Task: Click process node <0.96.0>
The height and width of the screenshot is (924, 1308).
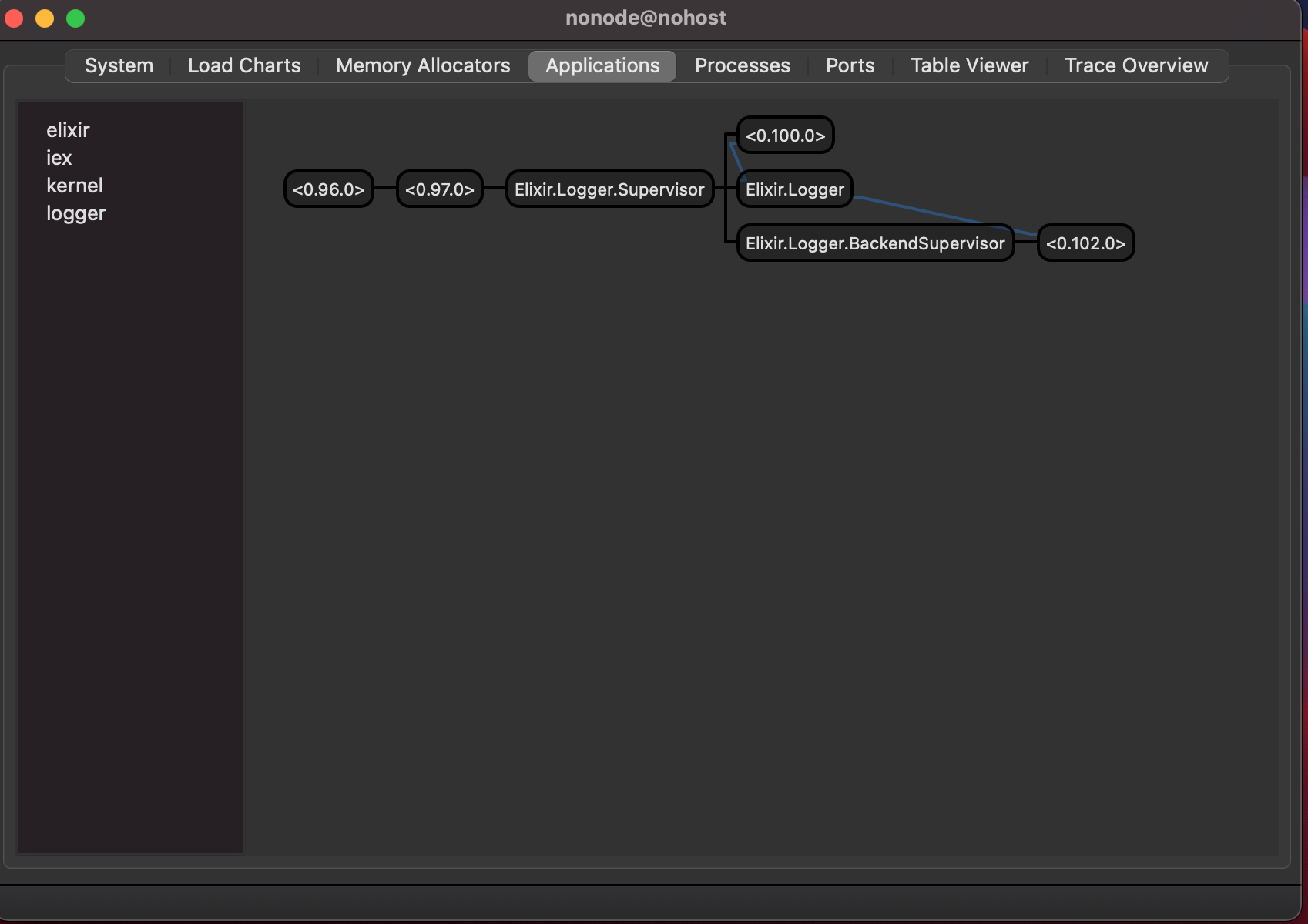Action: (x=329, y=189)
